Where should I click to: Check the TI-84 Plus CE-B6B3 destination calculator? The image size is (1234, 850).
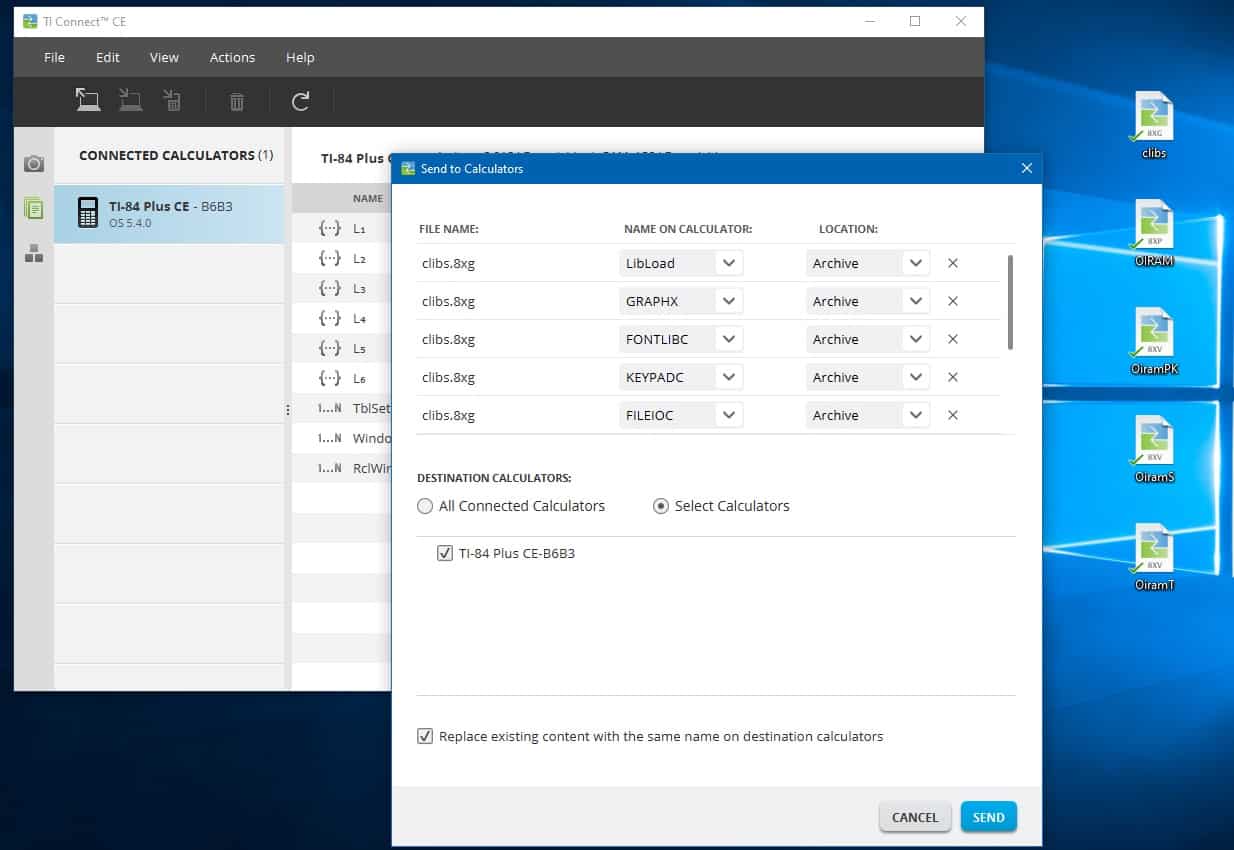tap(444, 552)
